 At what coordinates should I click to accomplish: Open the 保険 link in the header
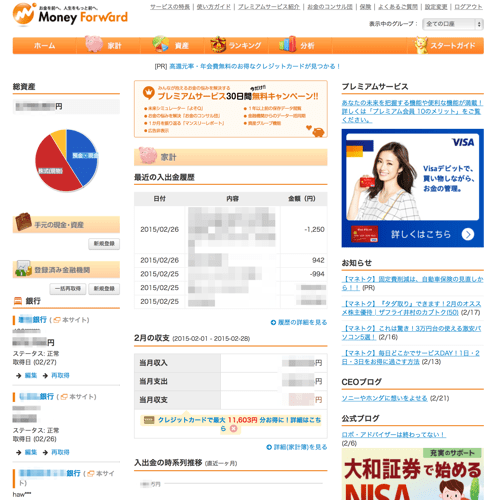point(365,7)
